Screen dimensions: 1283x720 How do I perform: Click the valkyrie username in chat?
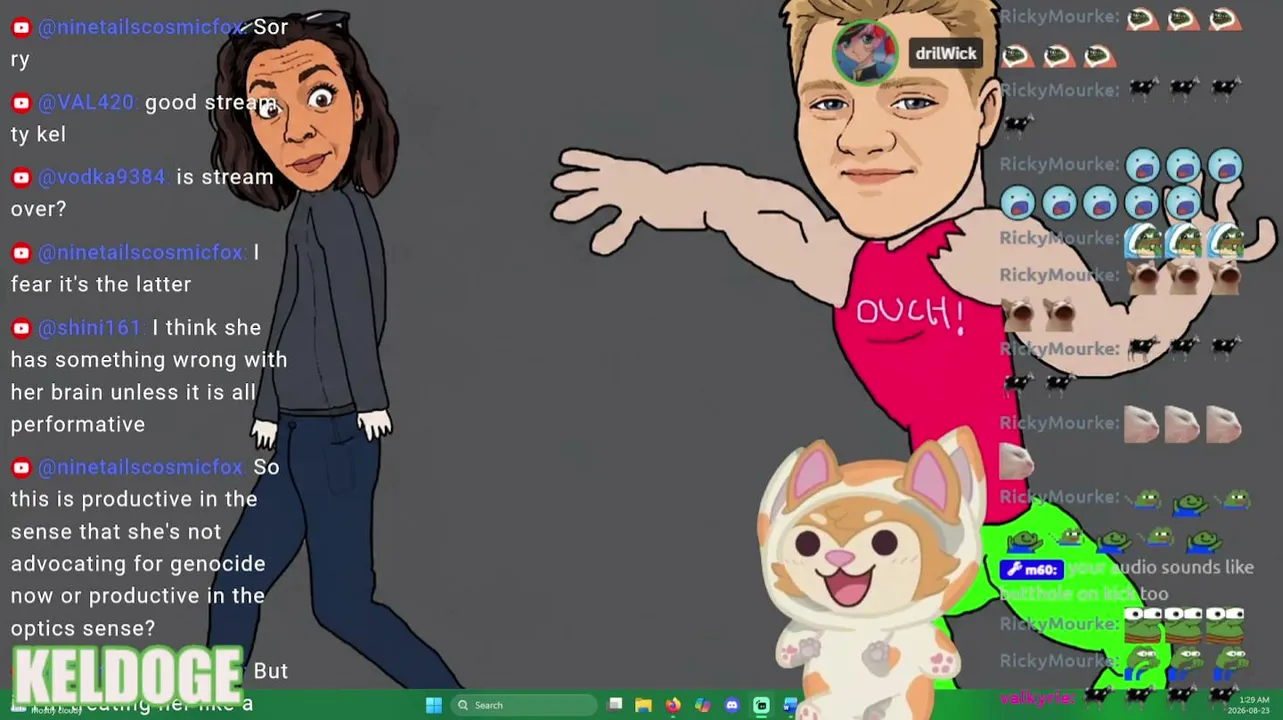pos(1036,697)
